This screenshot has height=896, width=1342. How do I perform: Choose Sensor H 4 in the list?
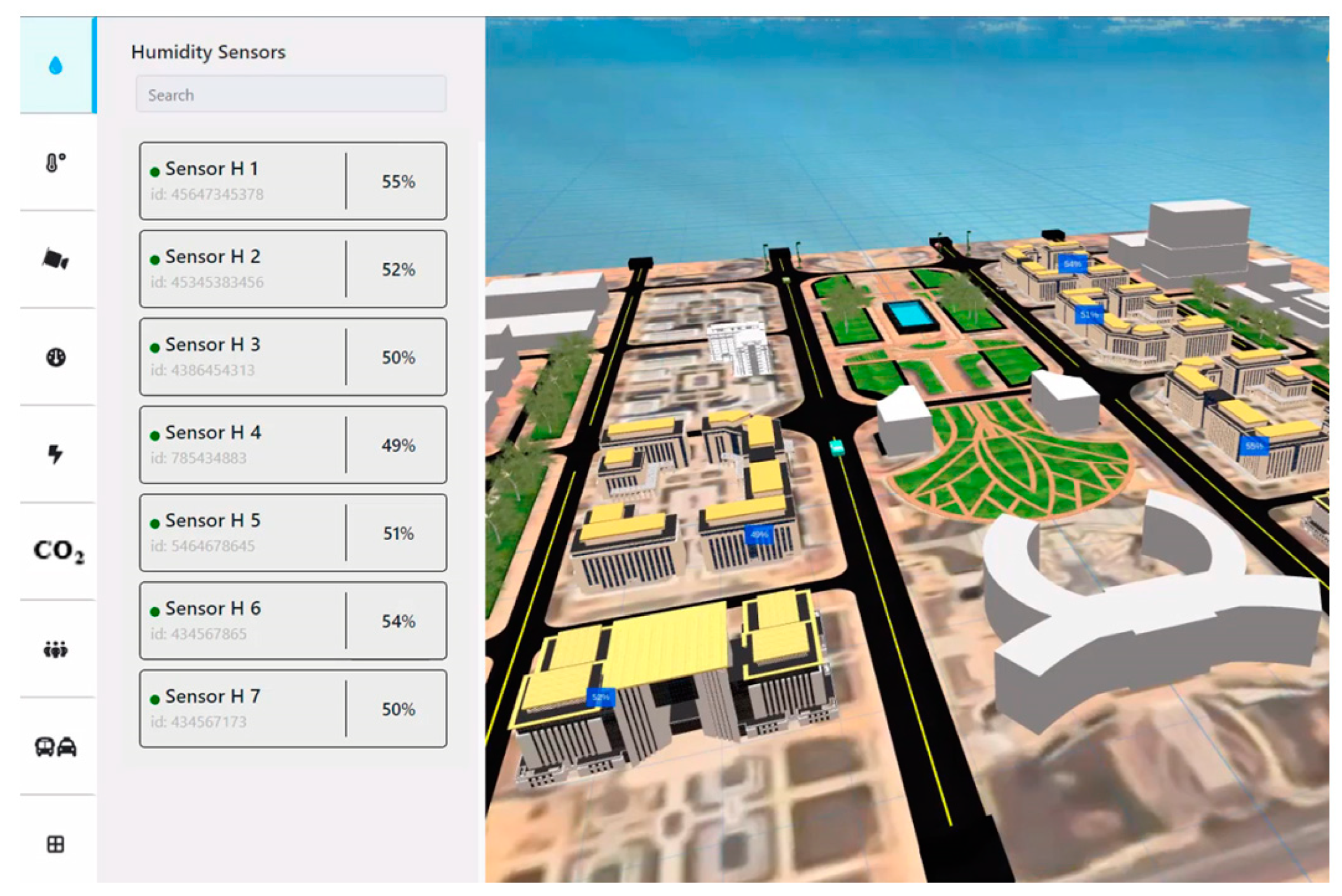click(293, 445)
